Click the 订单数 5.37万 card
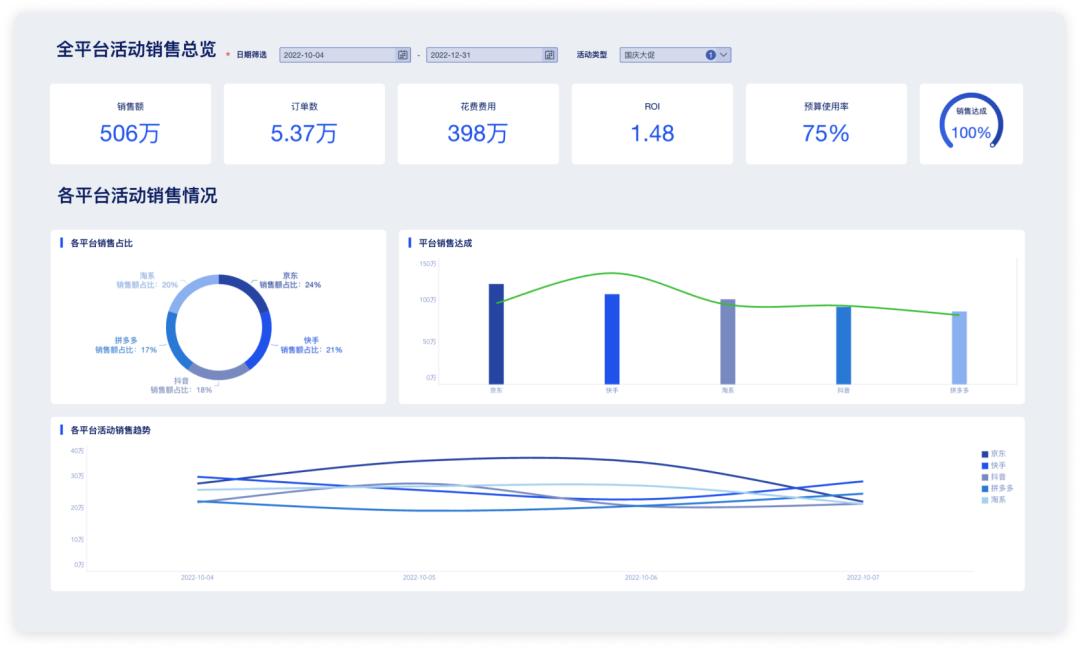The image size is (1080, 649). tap(304, 124)
